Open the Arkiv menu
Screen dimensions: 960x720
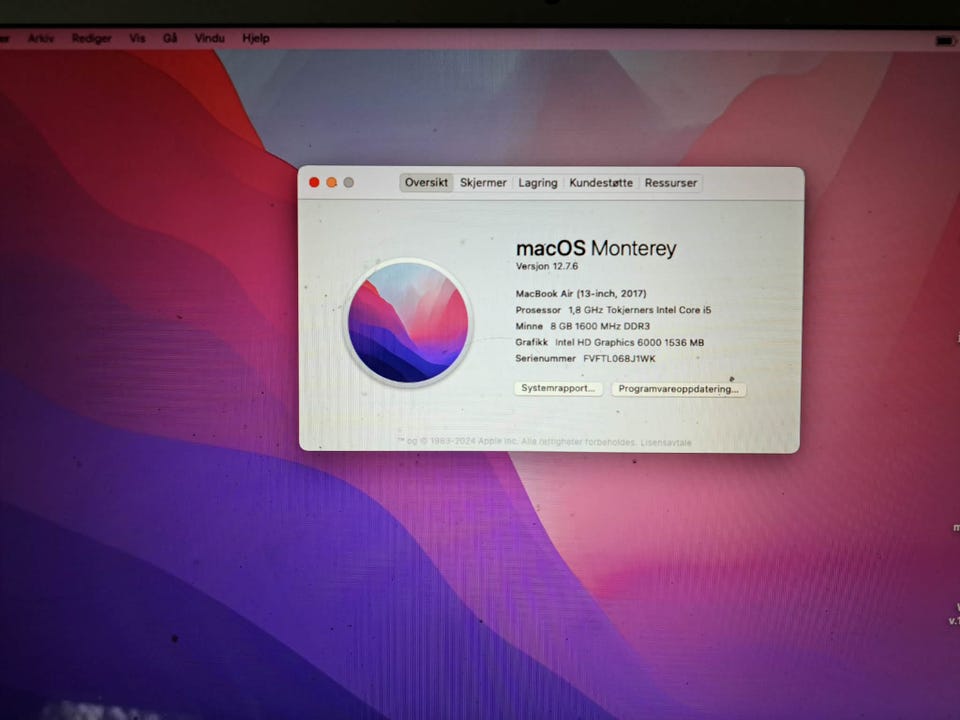coord(40,38)
